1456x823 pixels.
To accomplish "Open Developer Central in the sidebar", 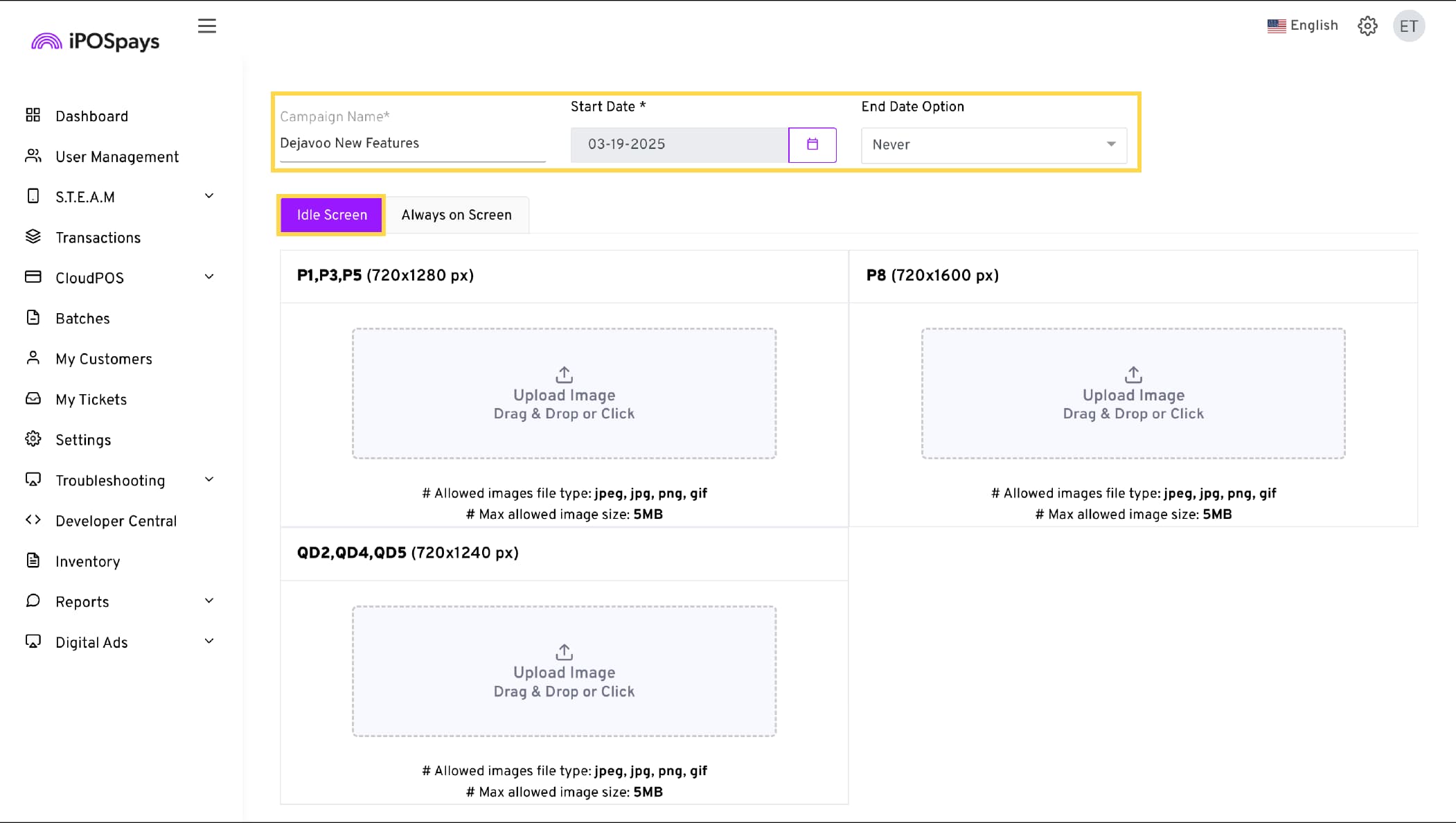I will coord(116,521).
